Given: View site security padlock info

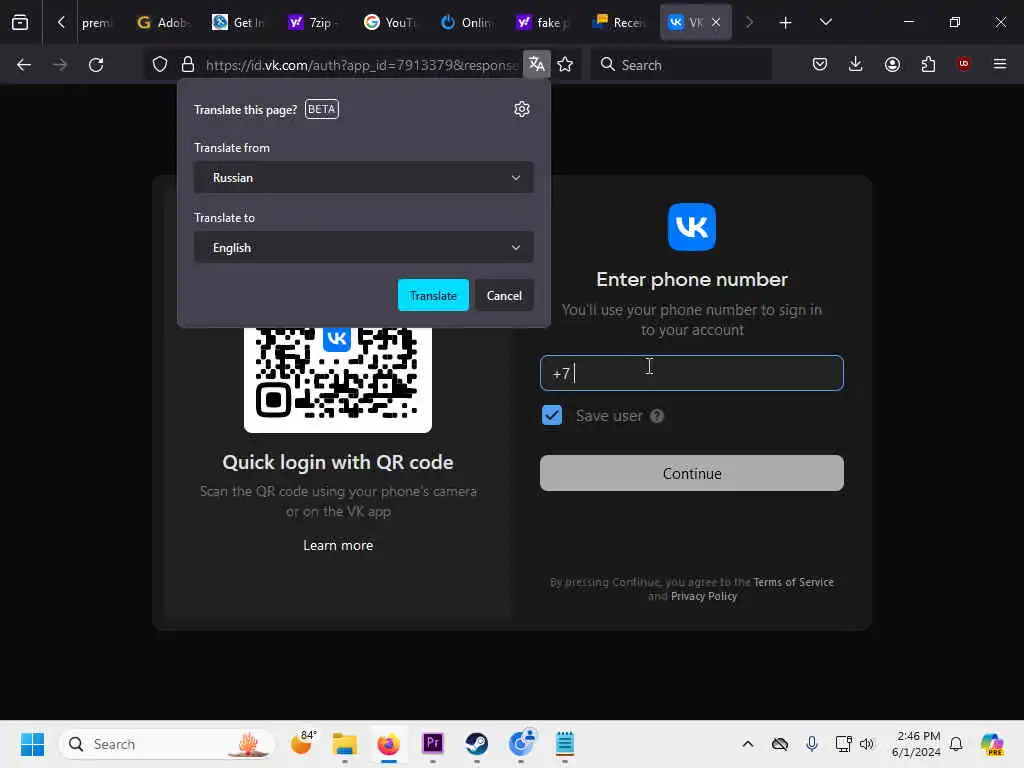Looking at the screenshot, I should [188, 65].
